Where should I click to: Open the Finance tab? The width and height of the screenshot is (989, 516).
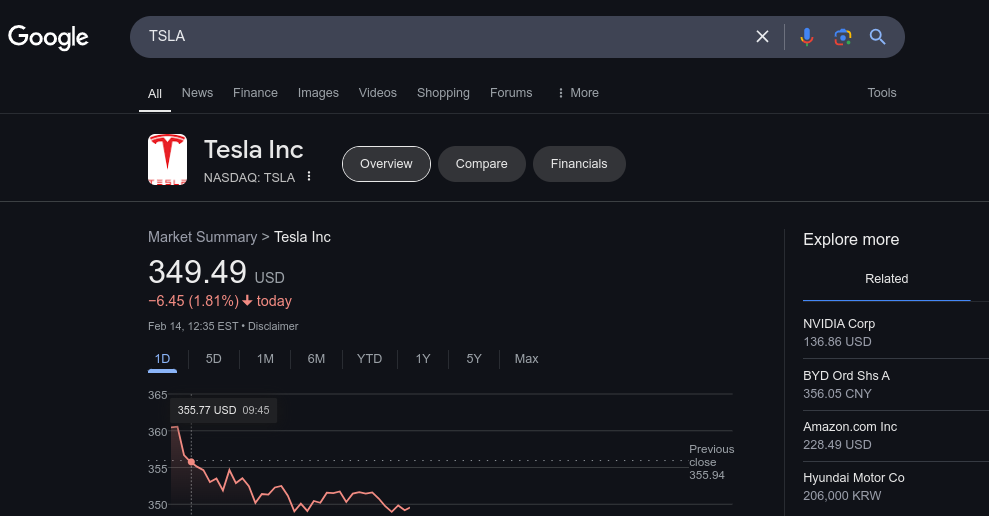point(255,93)
